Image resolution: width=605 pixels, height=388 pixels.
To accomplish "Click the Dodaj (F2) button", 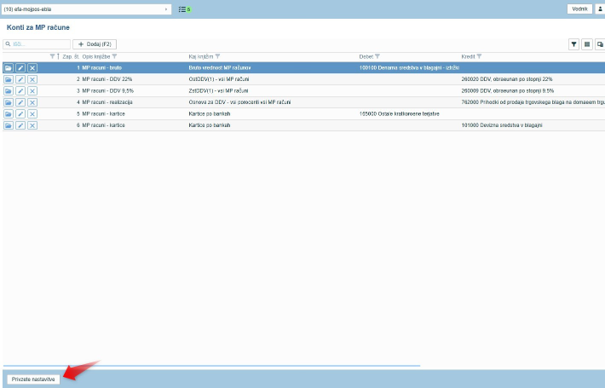I will click(x=95, y=44).
